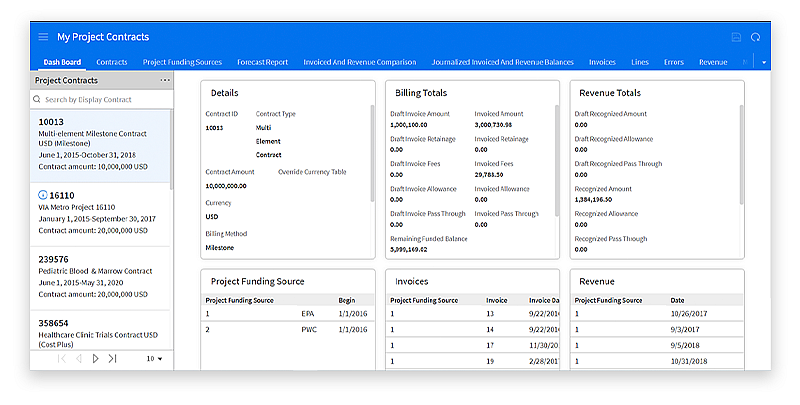
Task: Switch to the Errors tab
Action: [x=674, y=62]
